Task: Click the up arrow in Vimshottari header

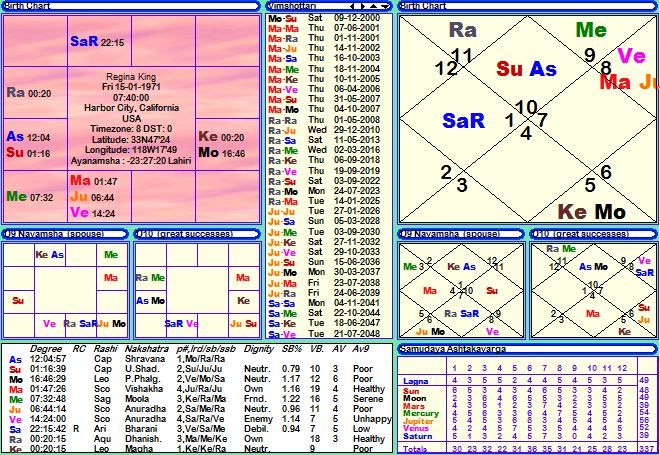Action: click(373, 6)
